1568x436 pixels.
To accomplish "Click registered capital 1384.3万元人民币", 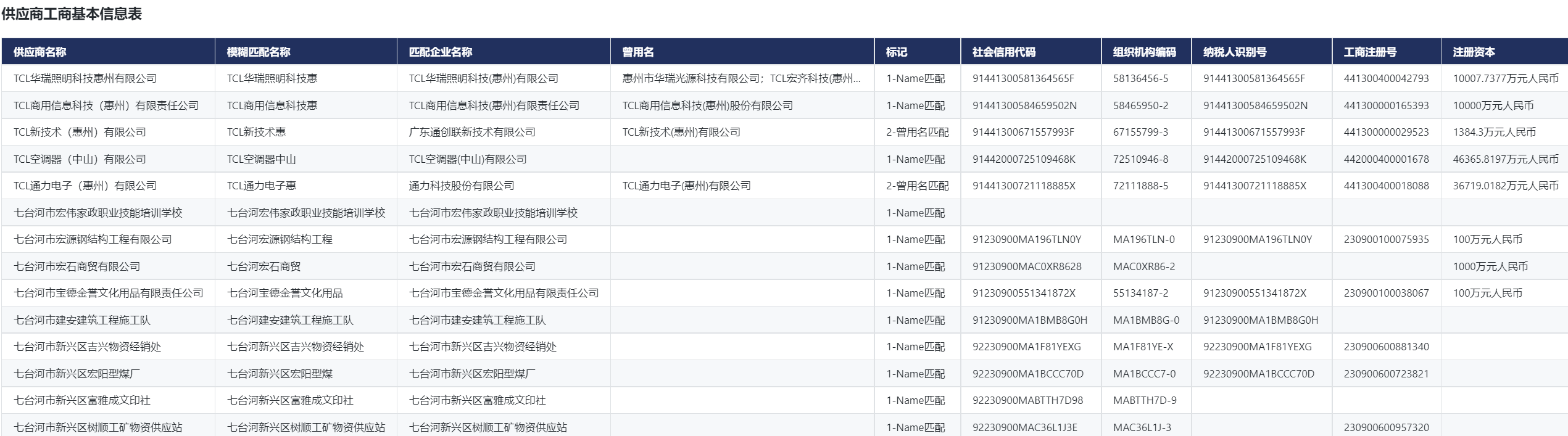I will point(1495,132).
